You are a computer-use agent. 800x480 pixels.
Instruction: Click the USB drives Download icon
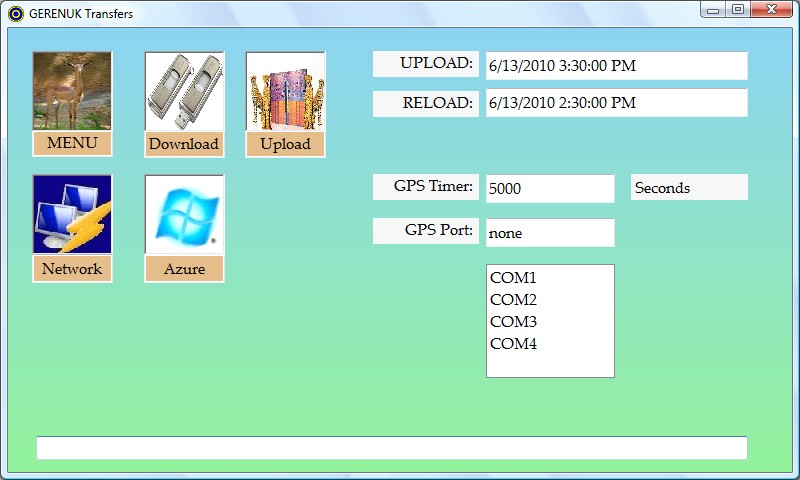[184, 92]
